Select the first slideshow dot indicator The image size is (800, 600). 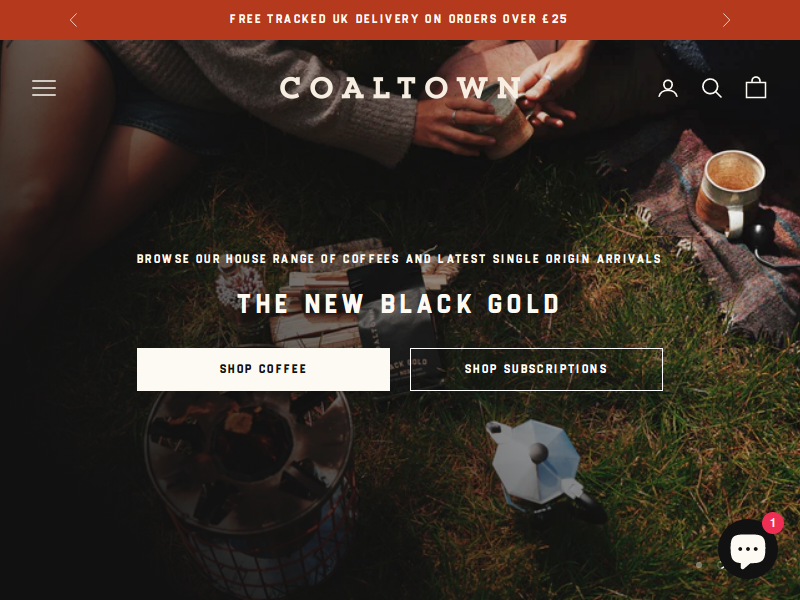(699, 565)
